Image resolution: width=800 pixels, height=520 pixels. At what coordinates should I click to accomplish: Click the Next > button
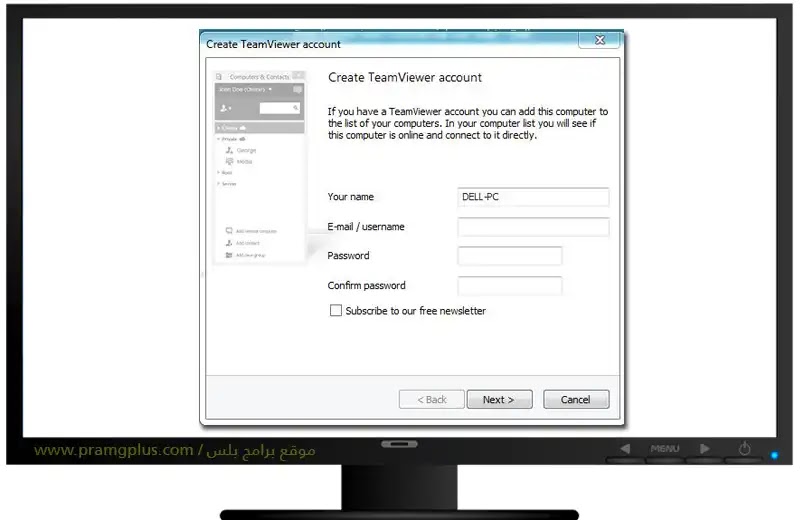(499, 400)
